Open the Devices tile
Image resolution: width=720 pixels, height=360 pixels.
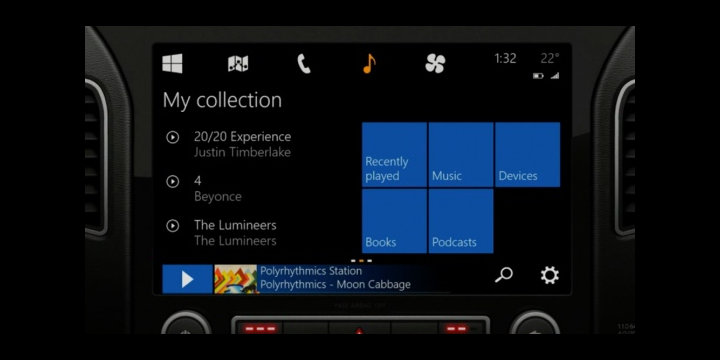click(x=528, y=154)
